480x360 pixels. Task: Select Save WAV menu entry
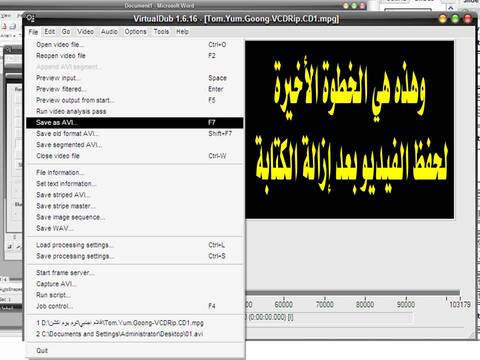(x=135, y=228)
